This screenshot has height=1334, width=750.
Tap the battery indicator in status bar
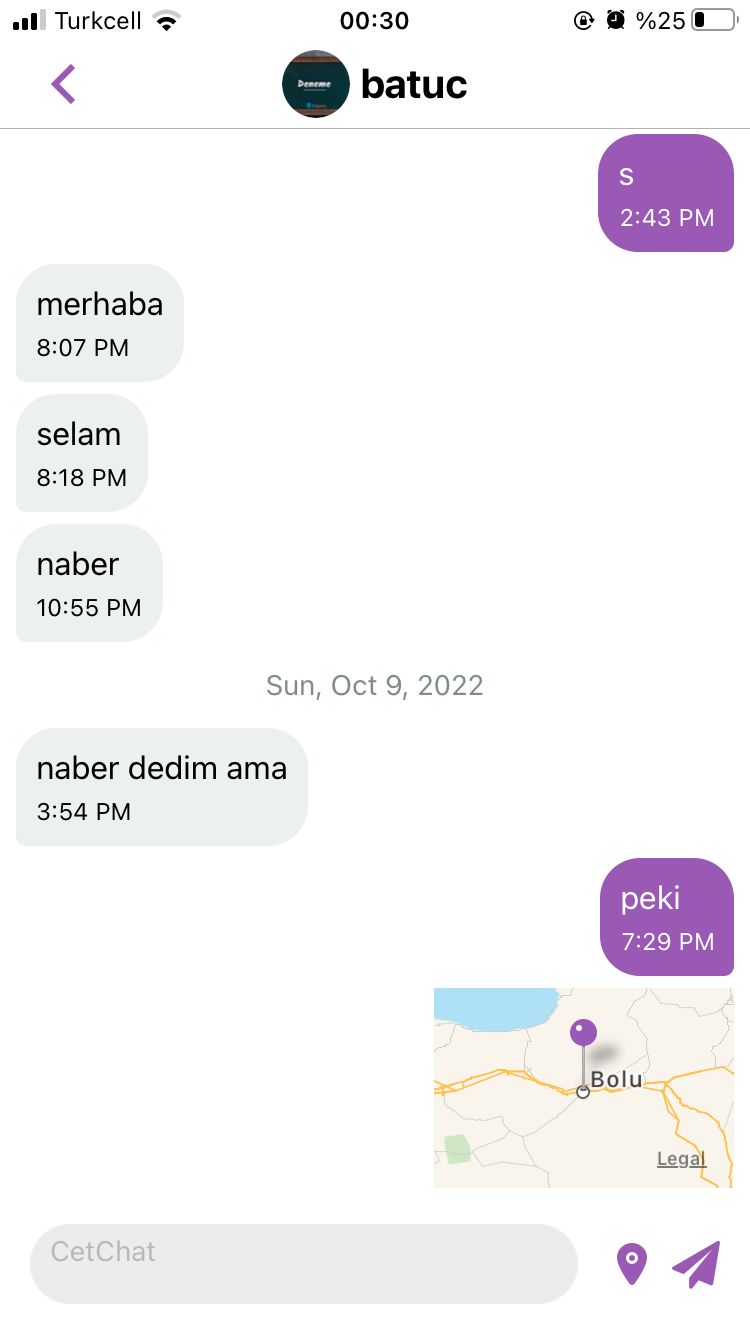tap(713, 20)
